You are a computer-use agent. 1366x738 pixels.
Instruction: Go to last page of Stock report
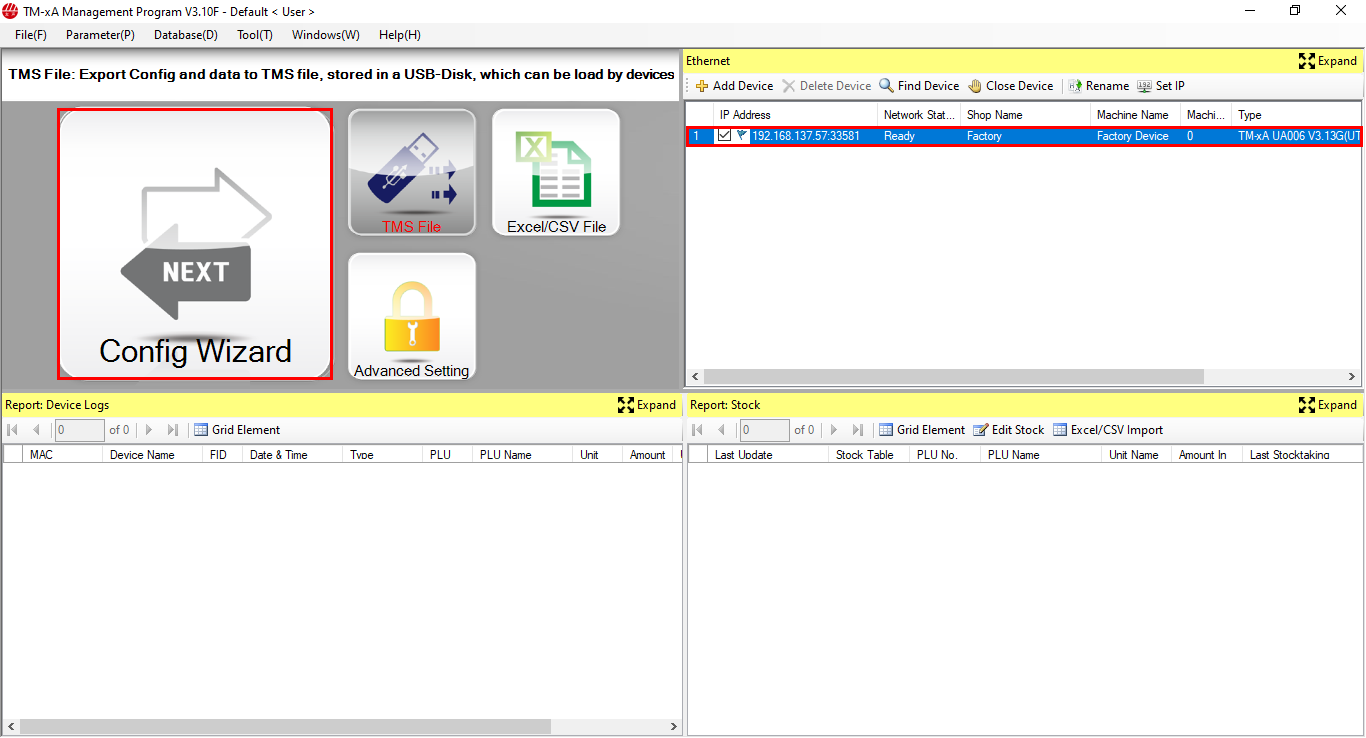tap(858, 430)
